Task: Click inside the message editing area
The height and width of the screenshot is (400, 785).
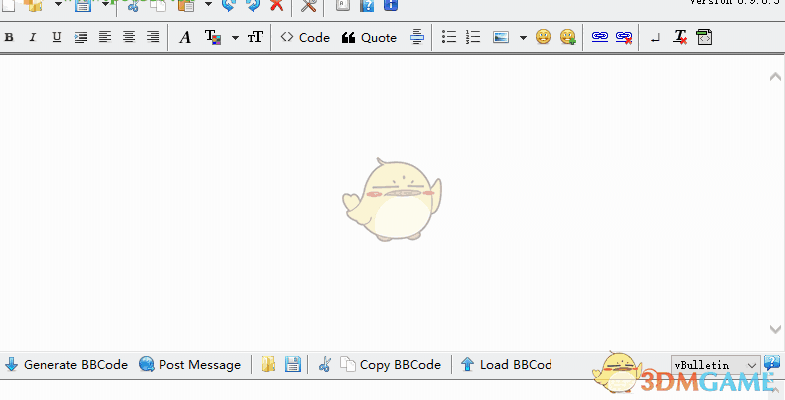Action: pos(383,202)
